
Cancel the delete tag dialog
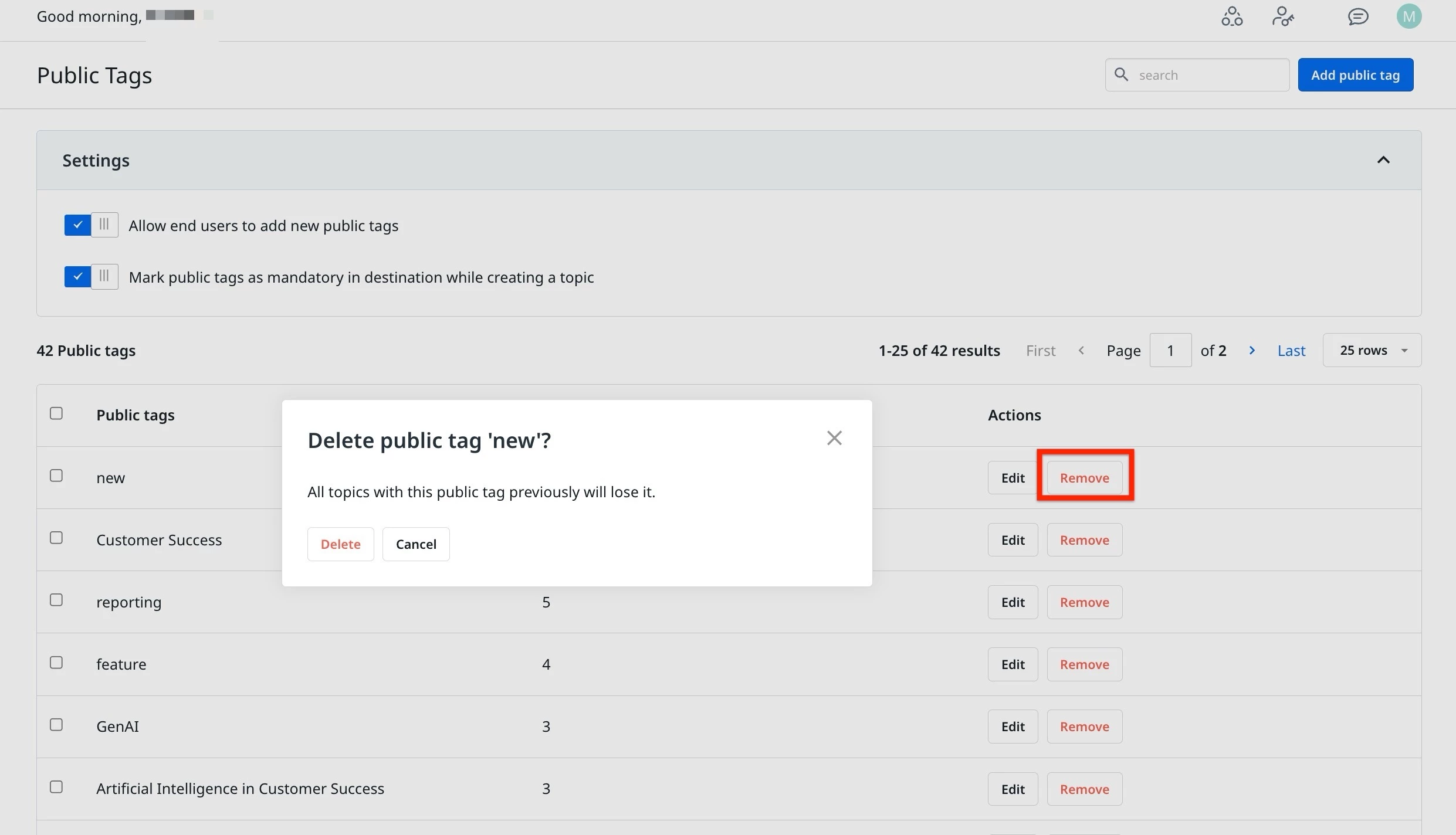pos(416,544)
